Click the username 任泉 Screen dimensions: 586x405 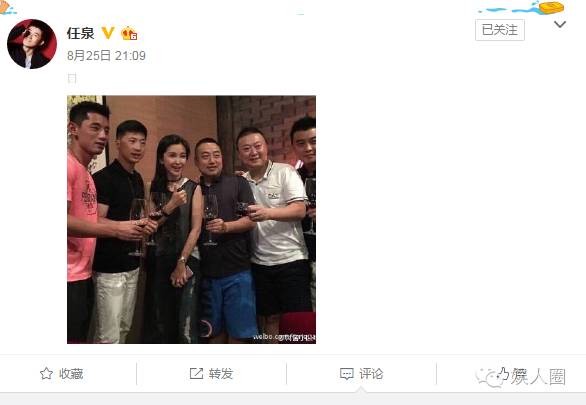[80, 33]
